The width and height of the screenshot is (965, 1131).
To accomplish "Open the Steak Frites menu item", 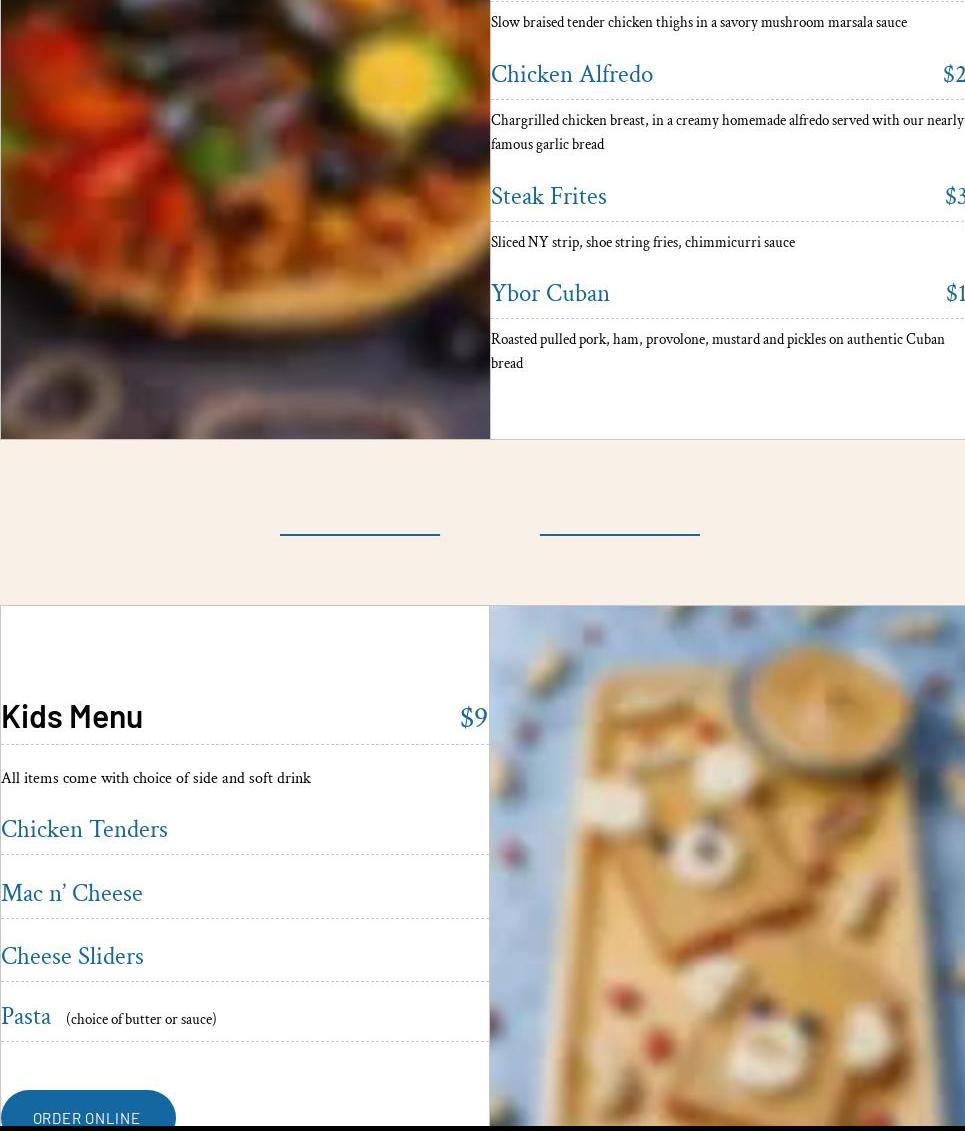I will click(x=549, y=196).
